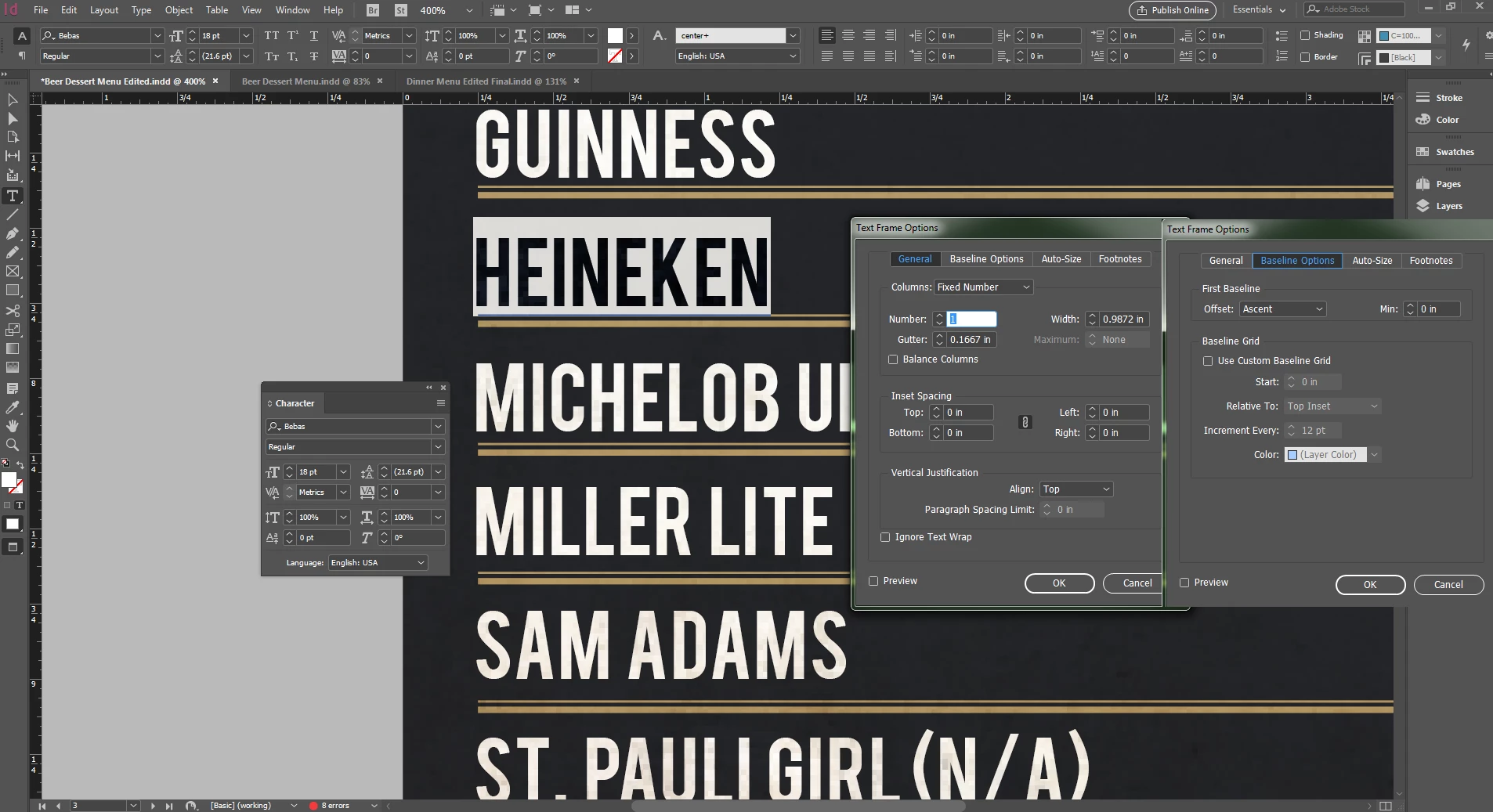Switch to Dinner Menu Edited Final.indd tab
This screenshot has width=1493, height=812.
[486, 81]
